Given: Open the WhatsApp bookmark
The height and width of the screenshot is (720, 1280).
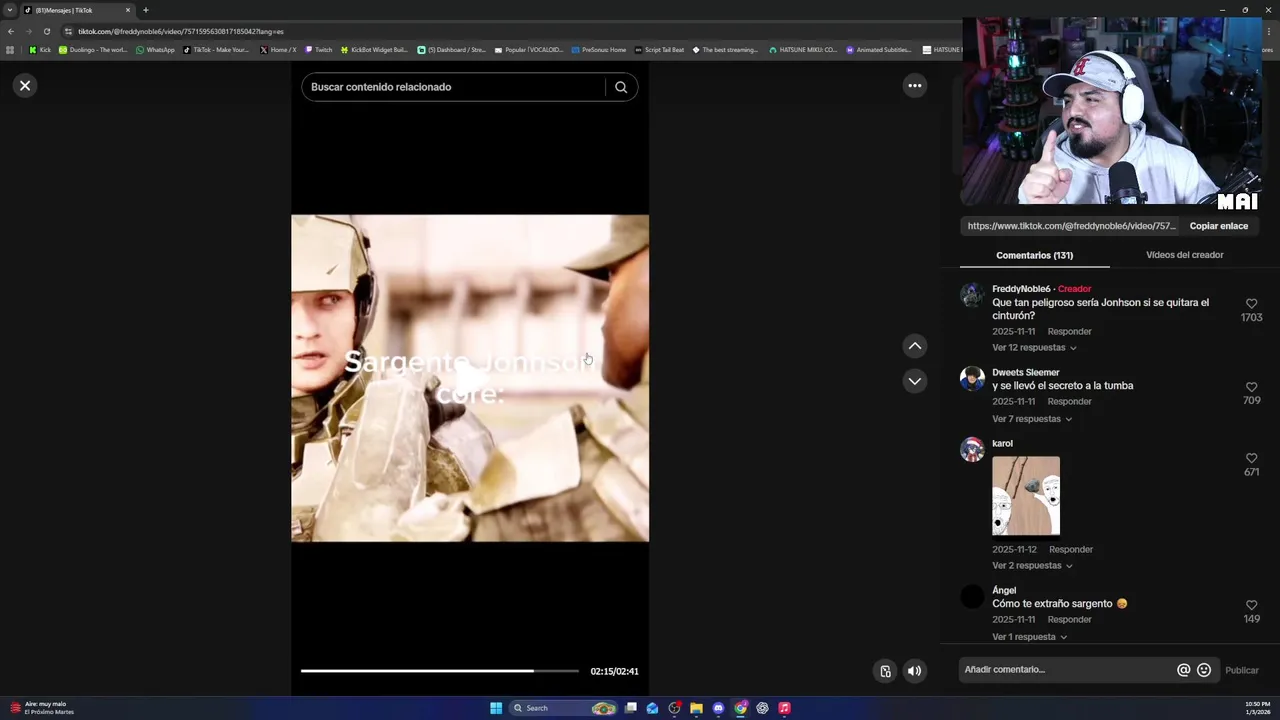Looking at the screenshot, I should (x=155, y=50).
